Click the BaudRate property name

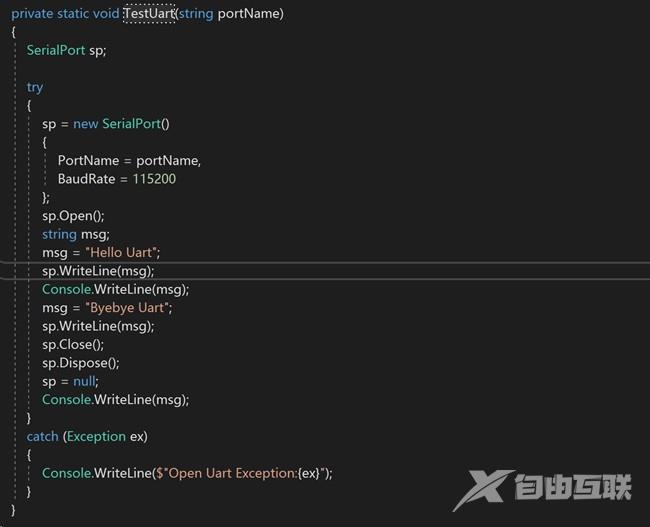click(x=88, y=179)
